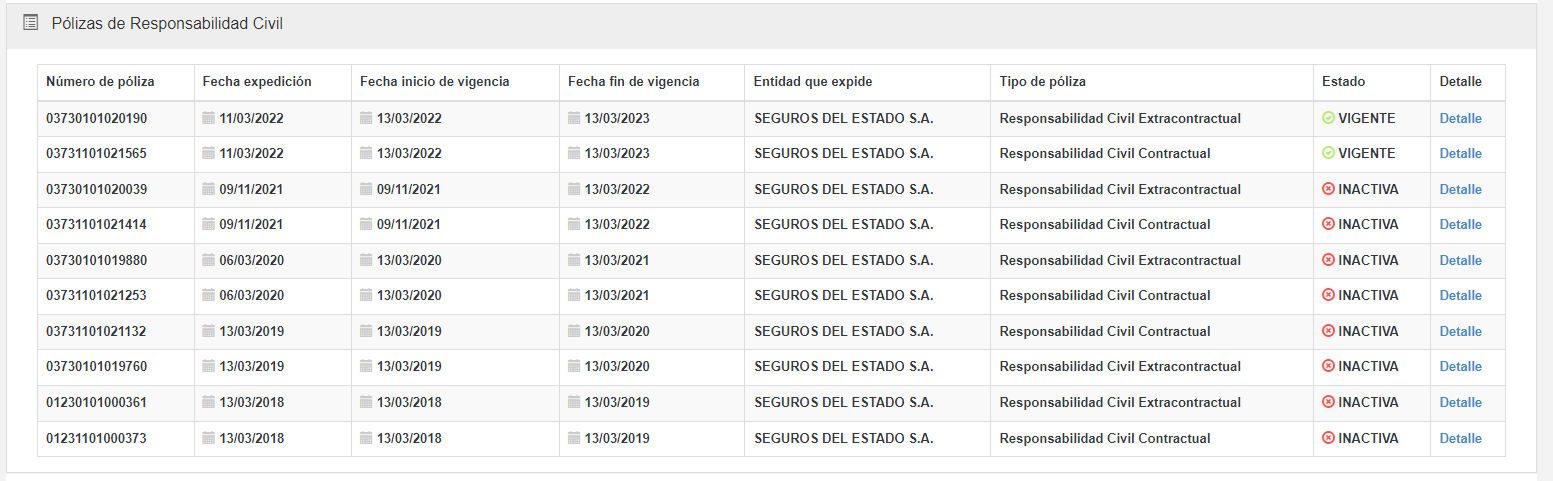
Task: View Detalle of policy 03731101021414
Action: click(1460, 225)
